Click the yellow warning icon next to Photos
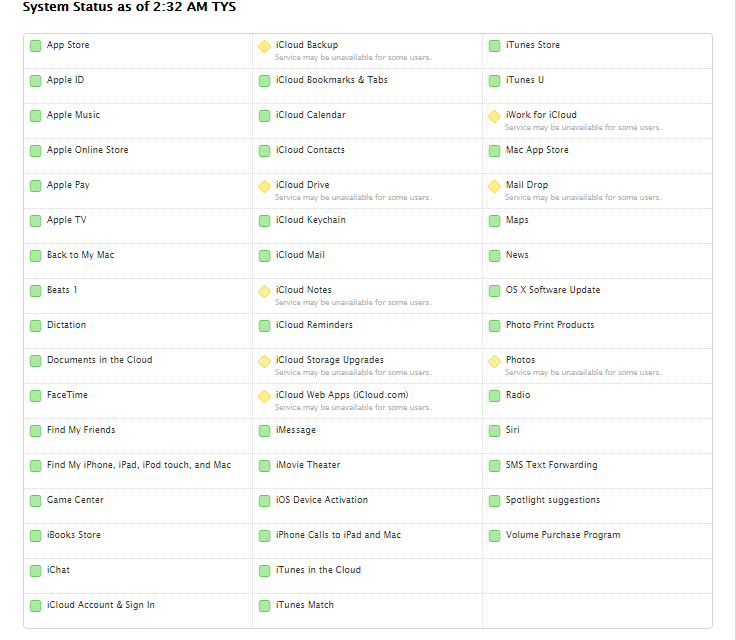This screenshot has height=640, width=736. coord(494,361)
